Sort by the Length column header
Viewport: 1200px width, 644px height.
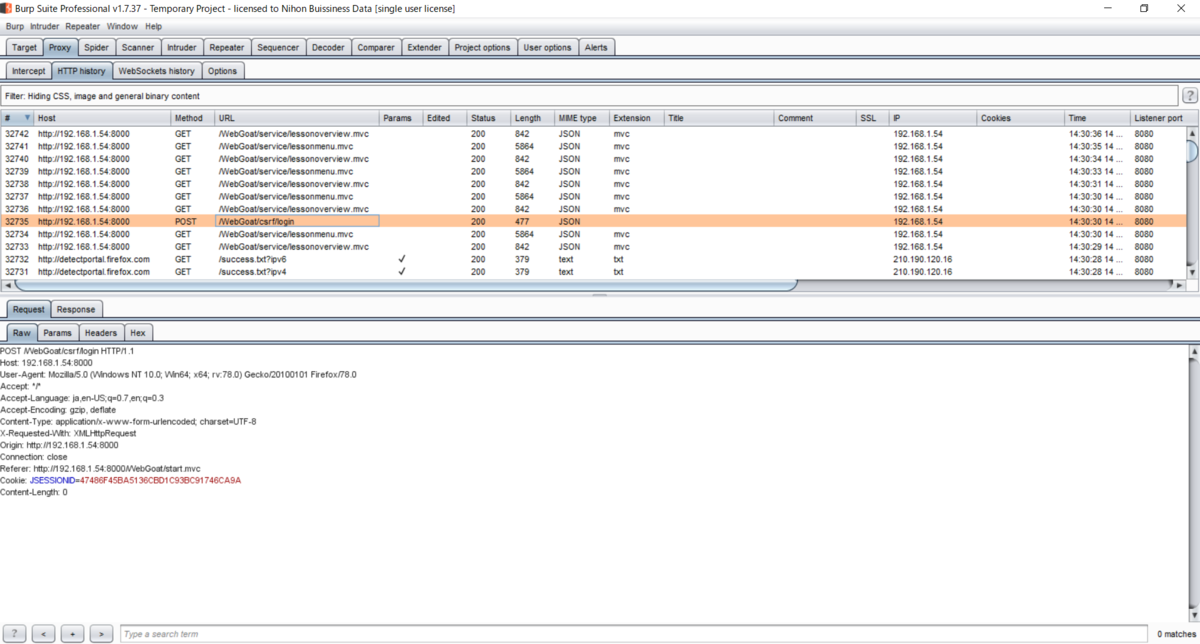533,118
